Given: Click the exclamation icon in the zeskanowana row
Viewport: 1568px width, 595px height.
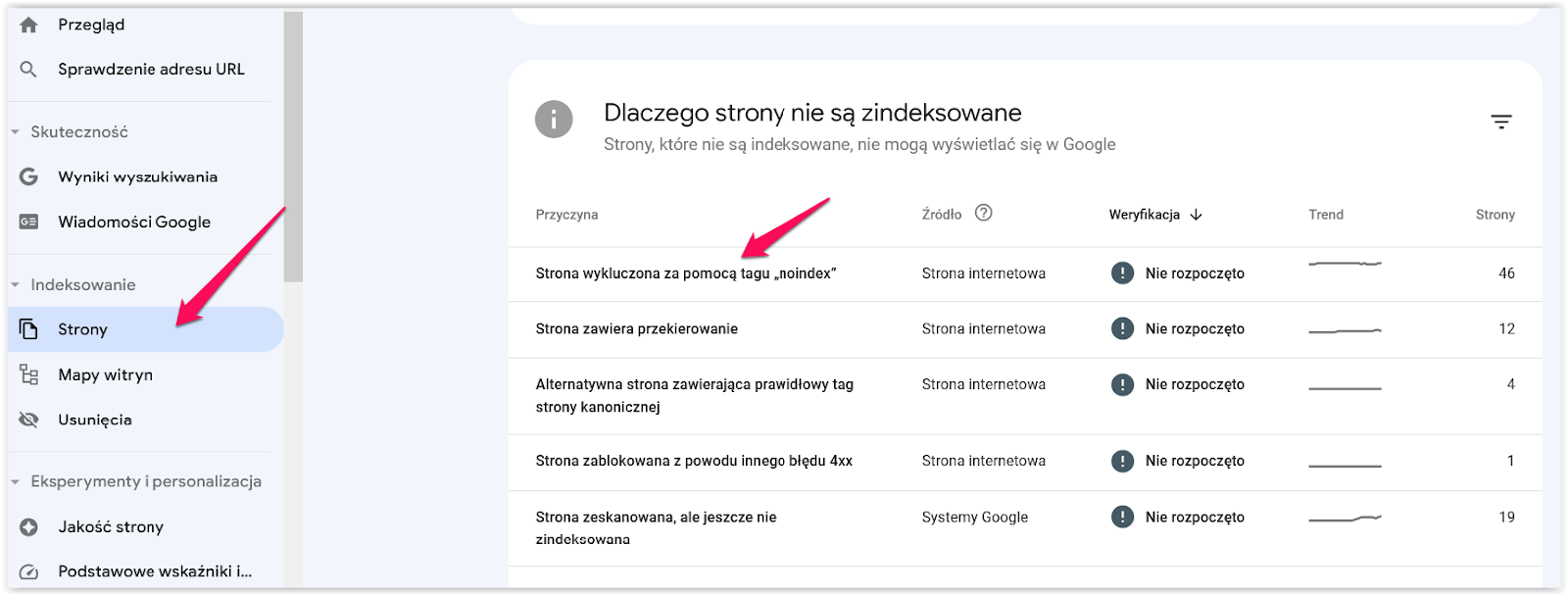Looking at the screenshot, I should (x=1123, y=517).
